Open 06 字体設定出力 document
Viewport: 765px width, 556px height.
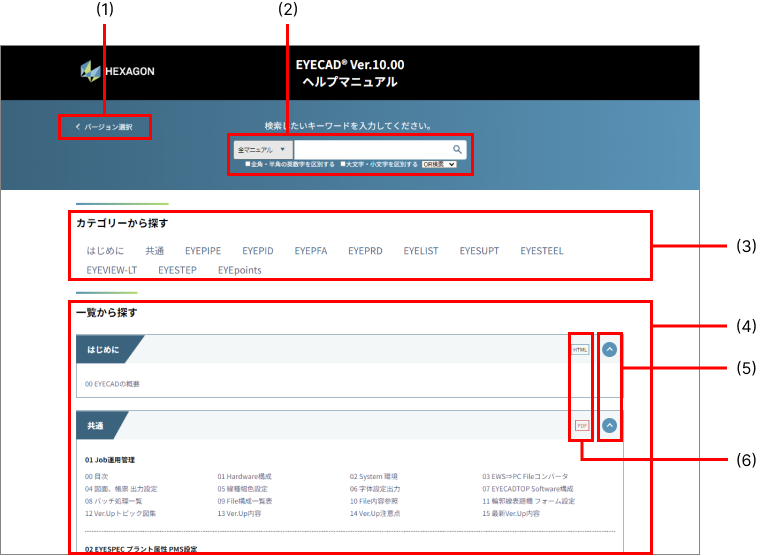375,489
